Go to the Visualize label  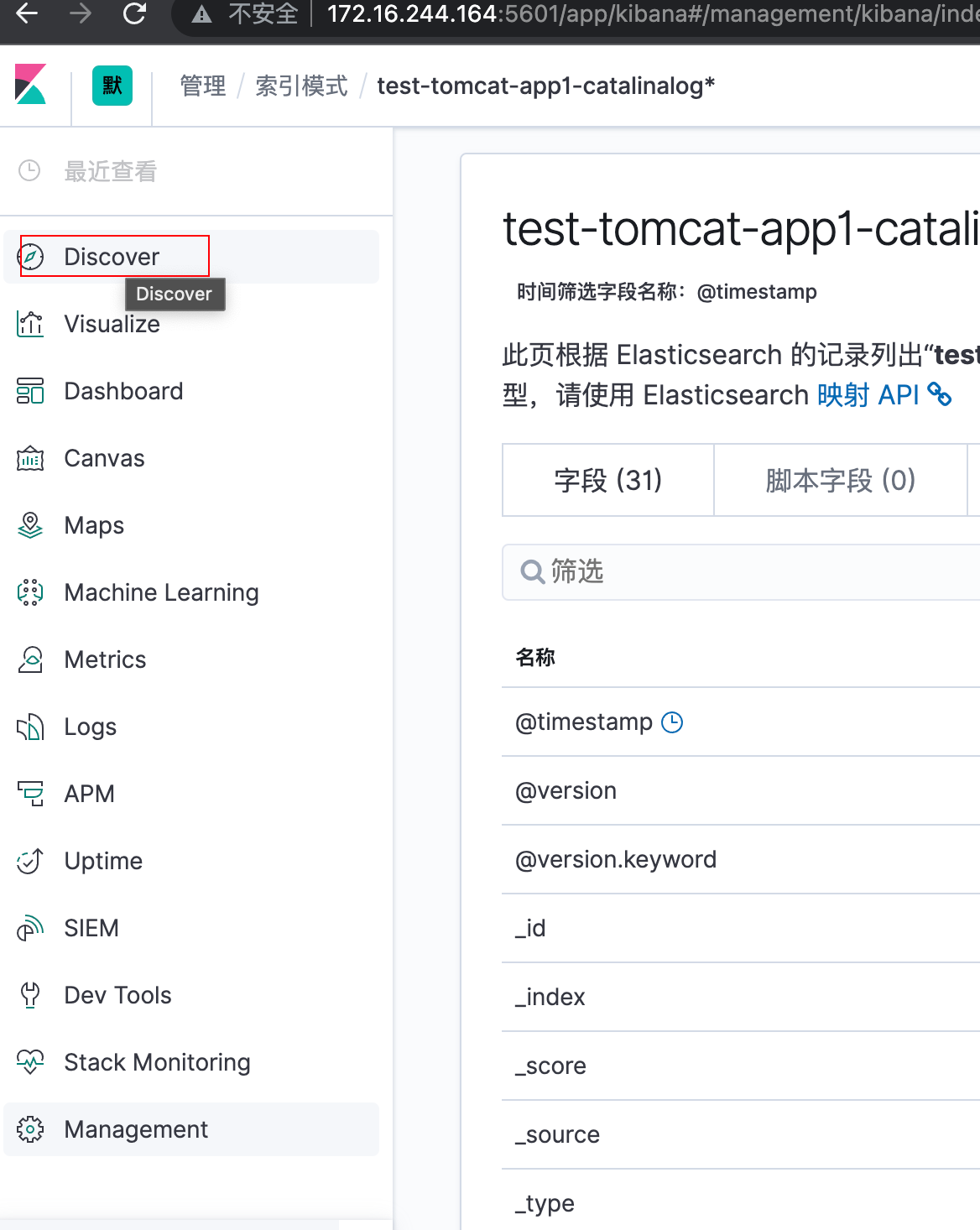point(112,324)
